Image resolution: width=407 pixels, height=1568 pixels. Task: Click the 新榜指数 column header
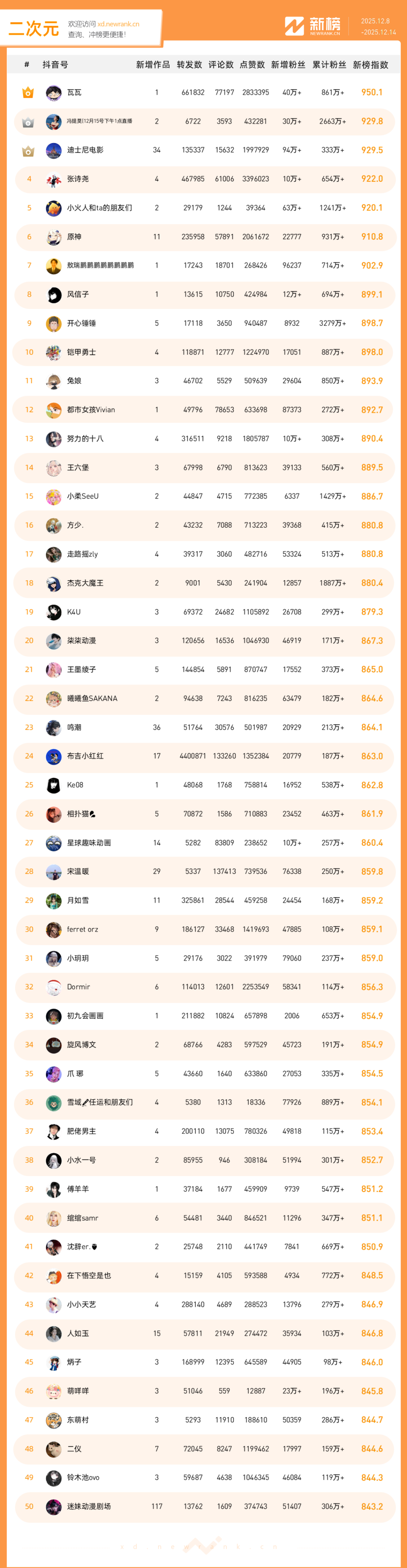tap(370, 65)
